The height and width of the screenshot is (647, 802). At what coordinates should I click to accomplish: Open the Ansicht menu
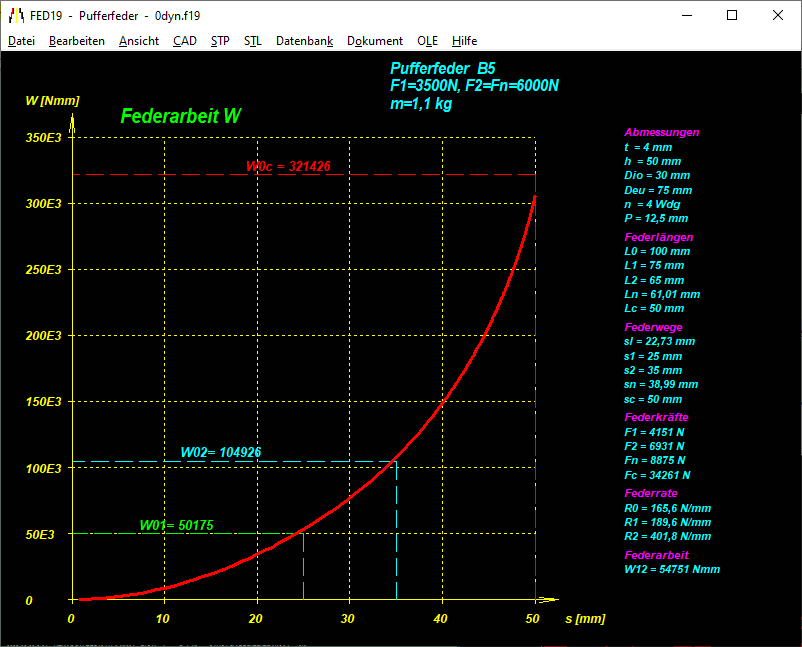point(138,41)
